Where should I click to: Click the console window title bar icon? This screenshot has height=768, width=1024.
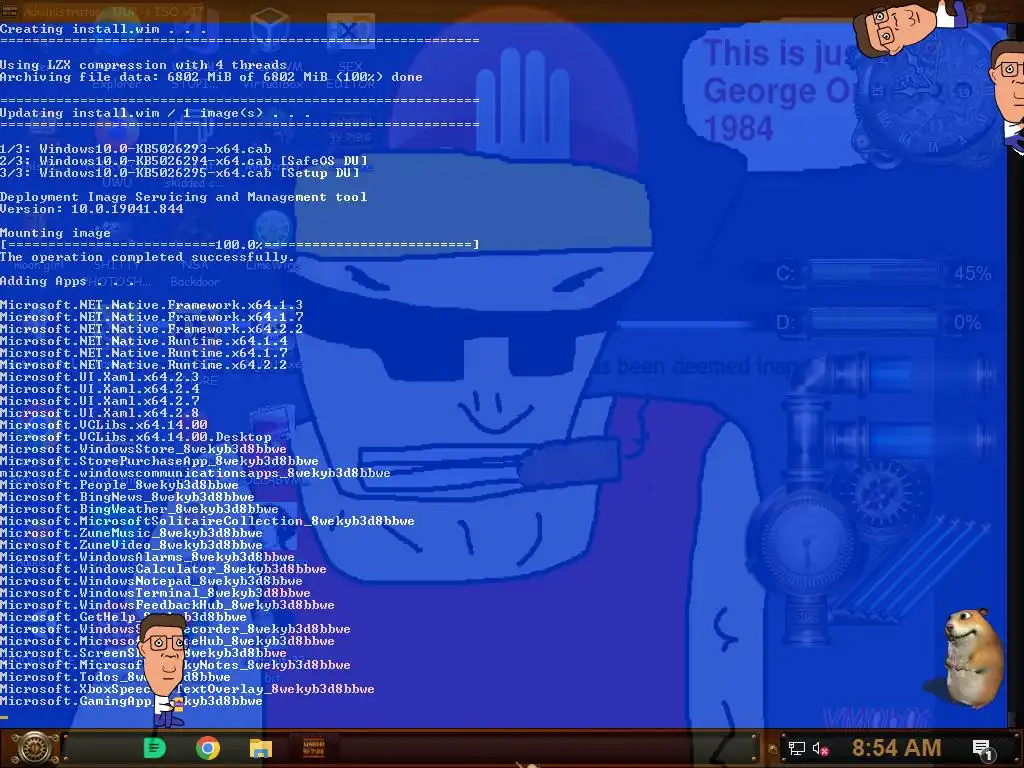9,10
